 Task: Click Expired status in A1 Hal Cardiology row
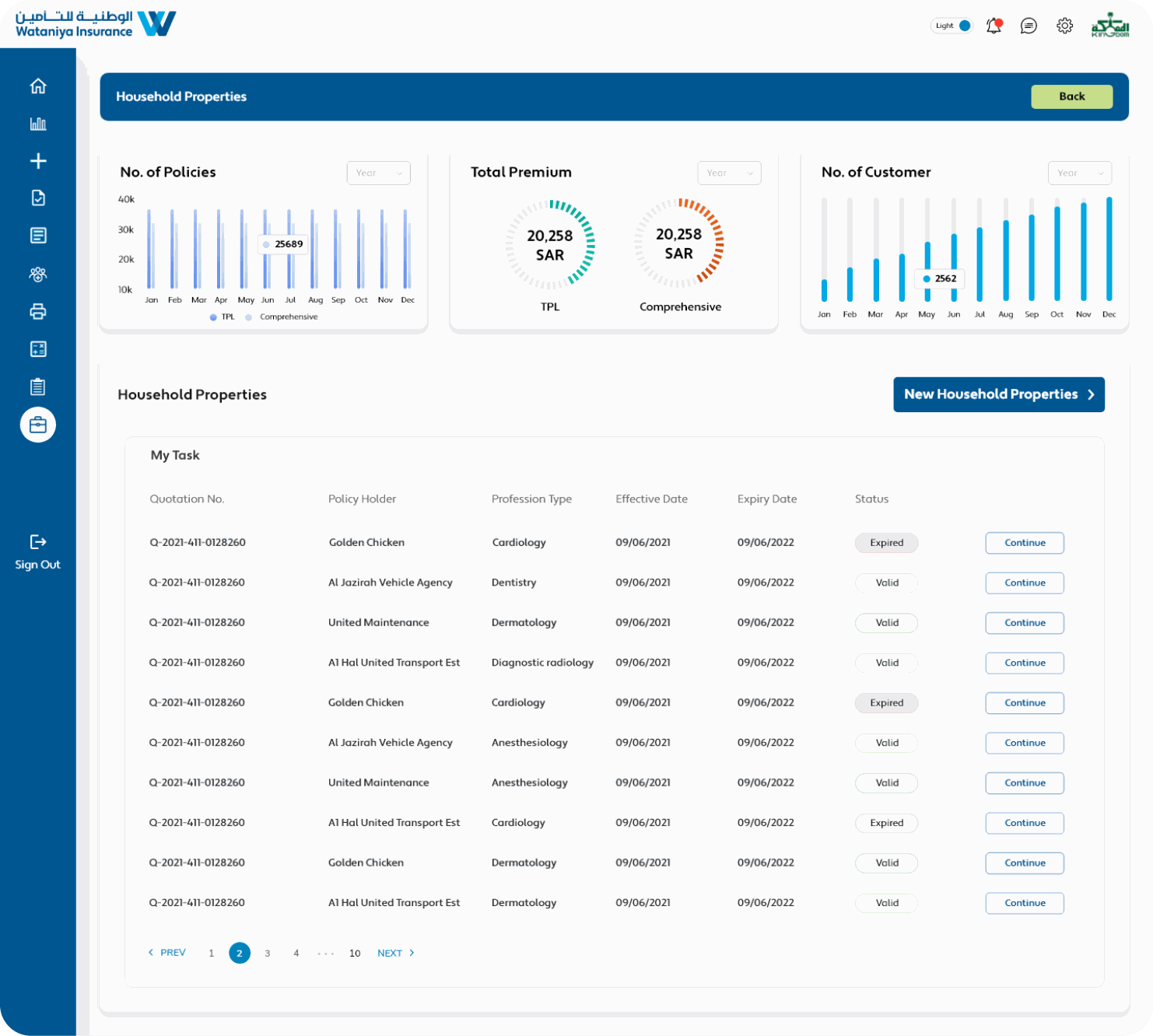tap(887, 823)
